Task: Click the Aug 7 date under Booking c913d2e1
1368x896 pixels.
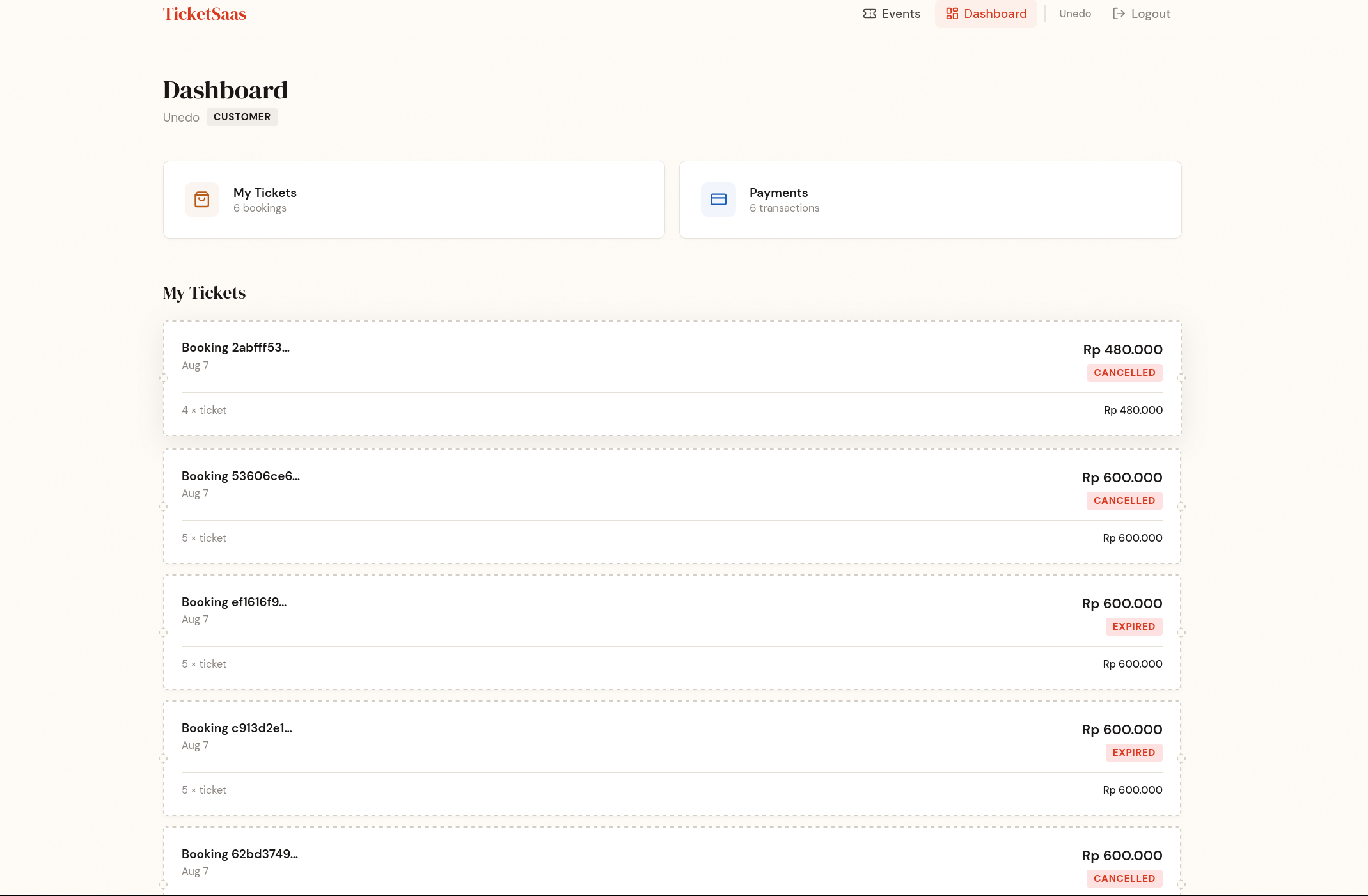Action: pyautogui.click(x=195, y=745)
